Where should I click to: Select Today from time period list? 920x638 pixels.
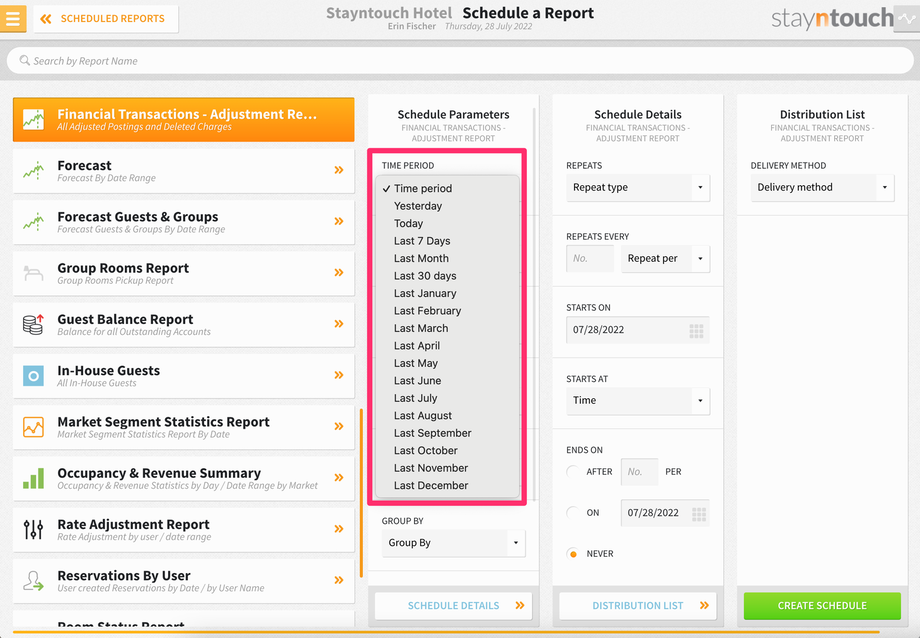pos(447,224)
